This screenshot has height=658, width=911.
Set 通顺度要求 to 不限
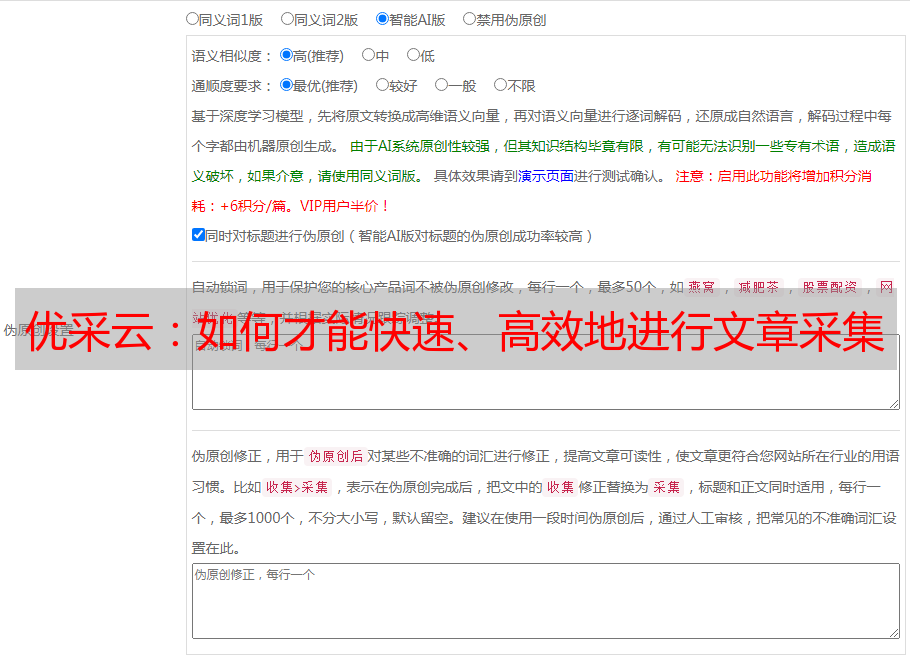point(500,85)
